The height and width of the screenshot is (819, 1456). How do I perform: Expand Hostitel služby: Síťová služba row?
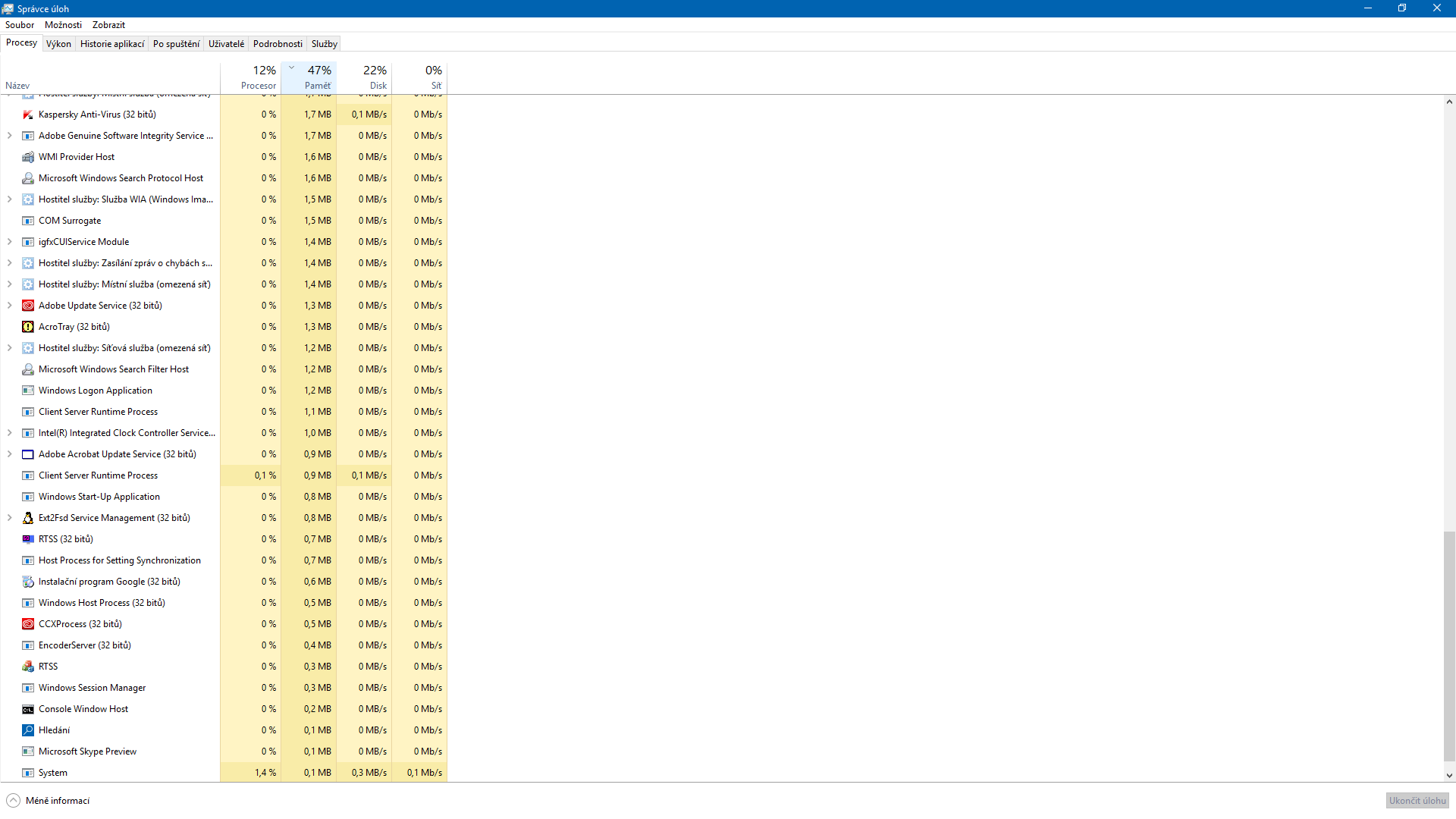point(9,348)
